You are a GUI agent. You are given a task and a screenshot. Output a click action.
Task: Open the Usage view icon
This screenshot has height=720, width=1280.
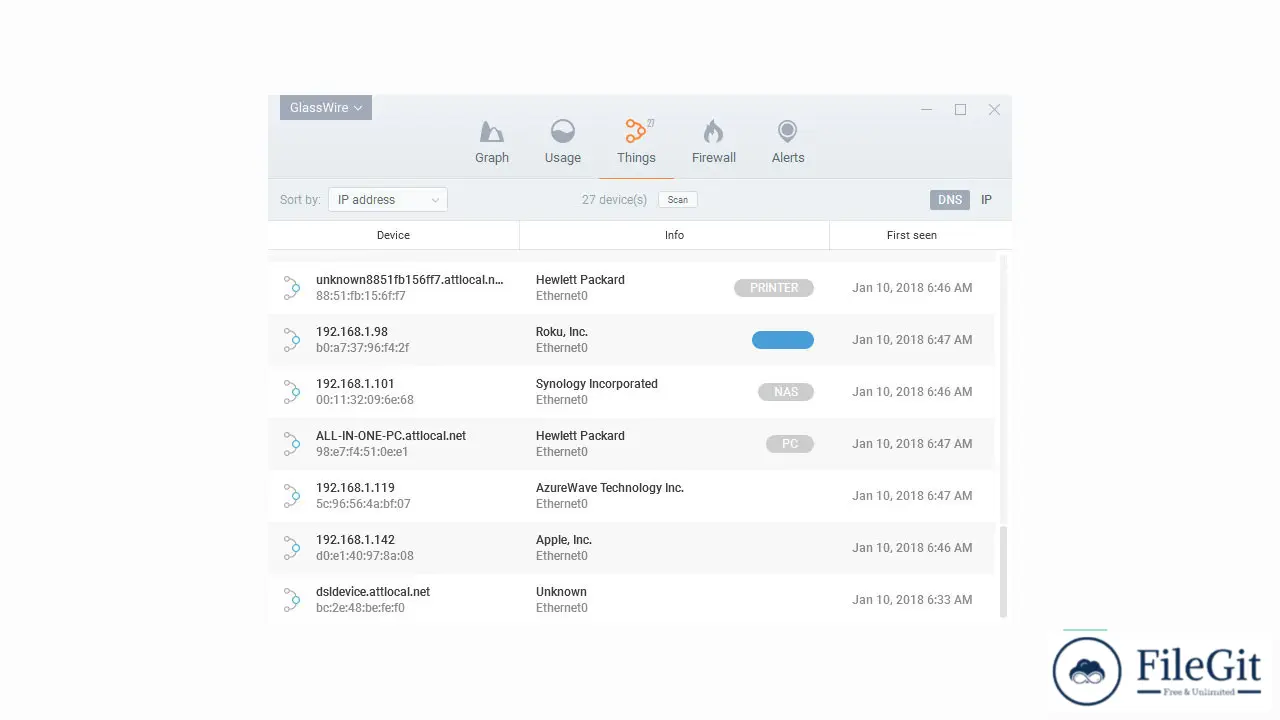pyautogui.click(x=563, y=131)
